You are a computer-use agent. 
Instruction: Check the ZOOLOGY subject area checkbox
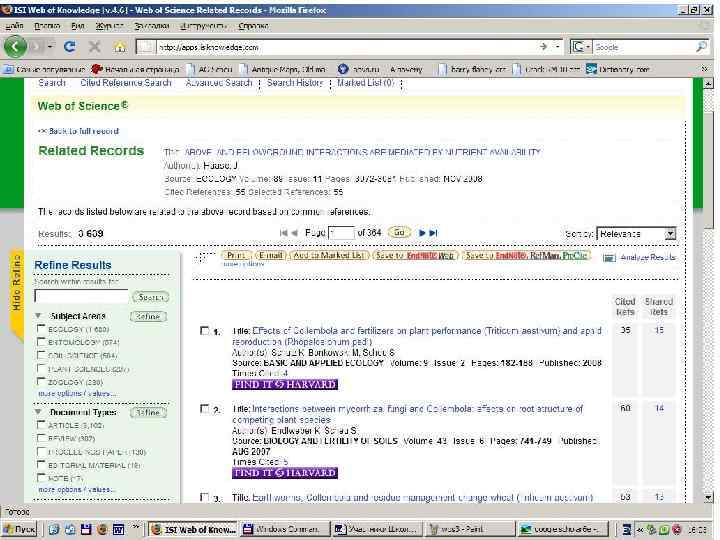(x=41, y=382)
